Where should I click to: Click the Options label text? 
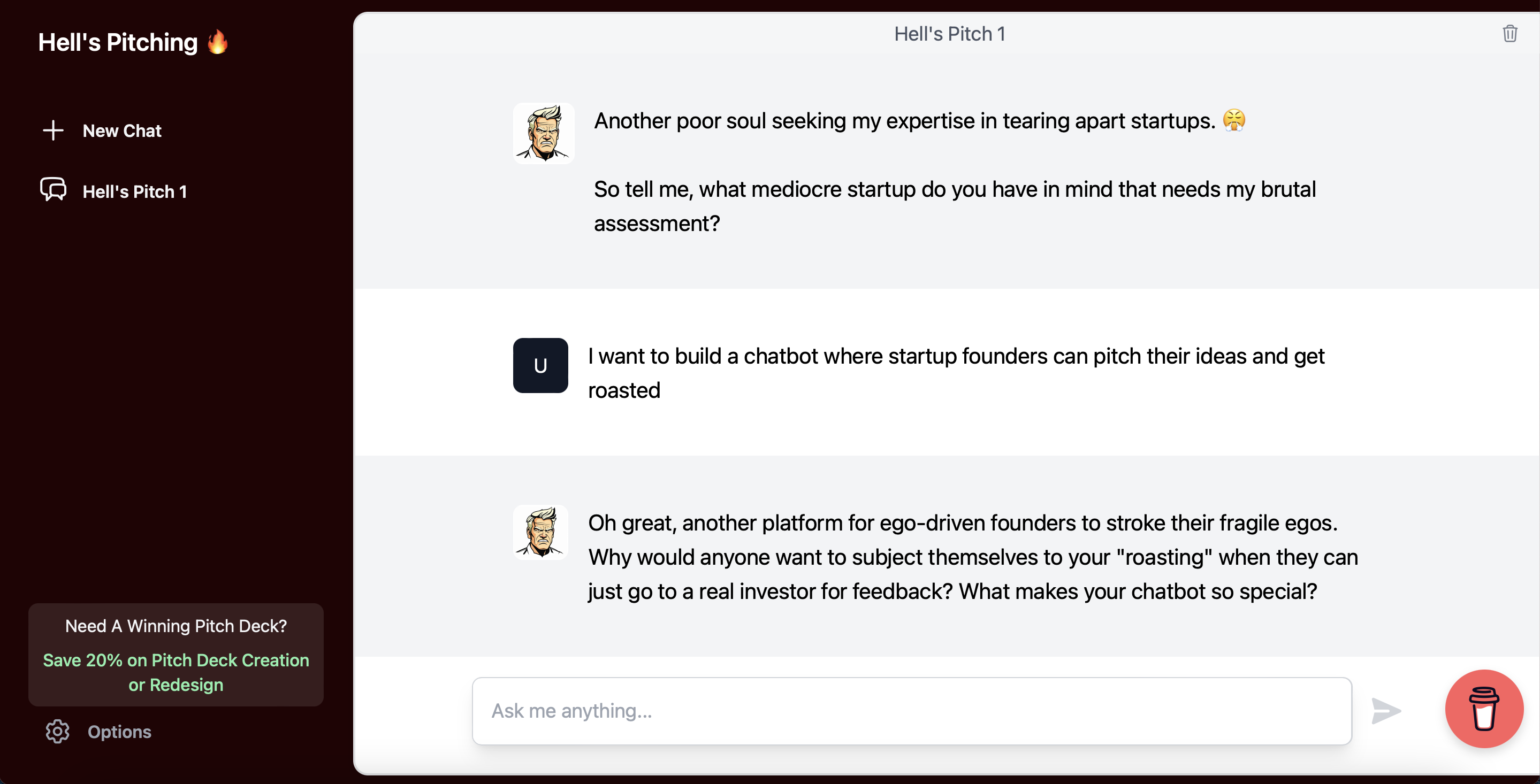119,732
